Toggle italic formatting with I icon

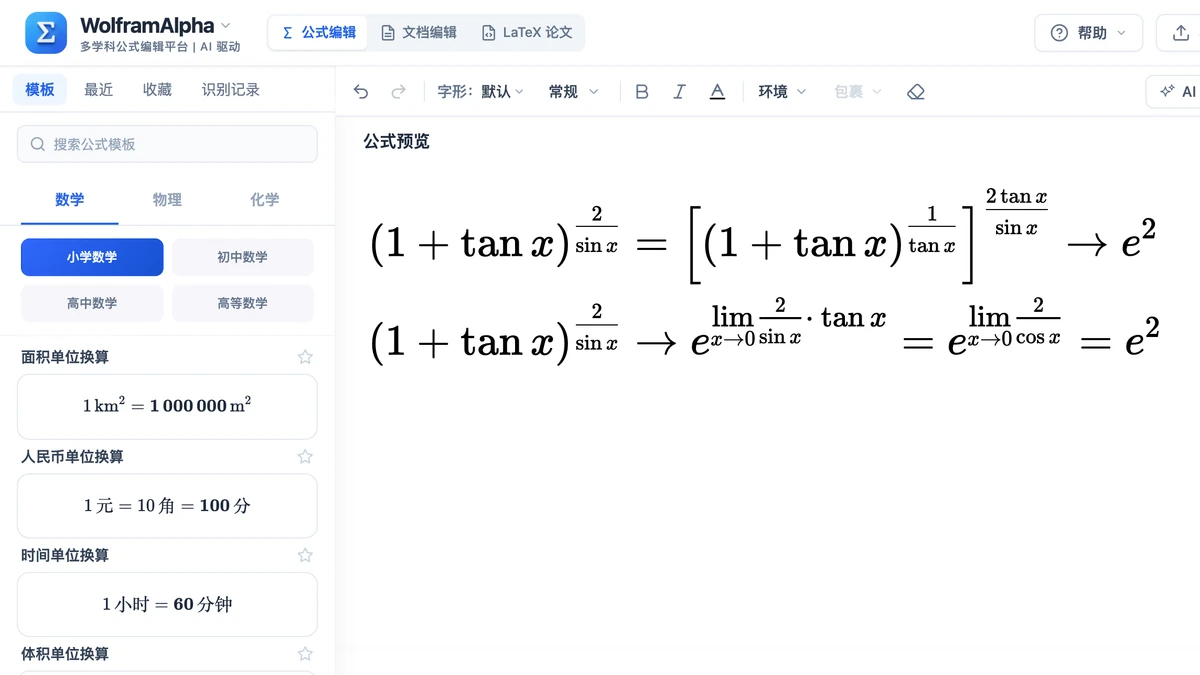(679, 92)
